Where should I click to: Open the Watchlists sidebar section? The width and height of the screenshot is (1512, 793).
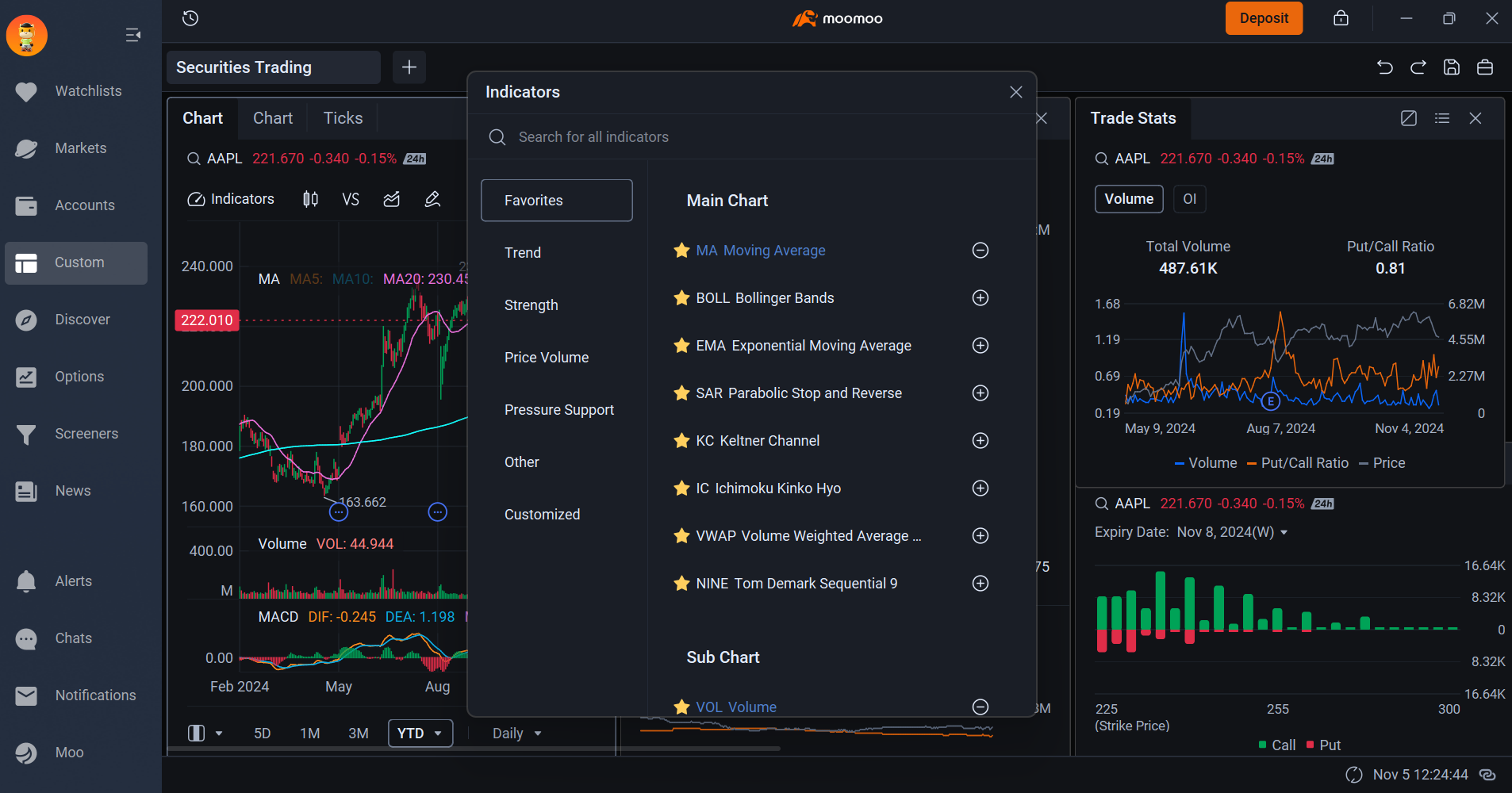pyautogui.click(x=76, y=91)
